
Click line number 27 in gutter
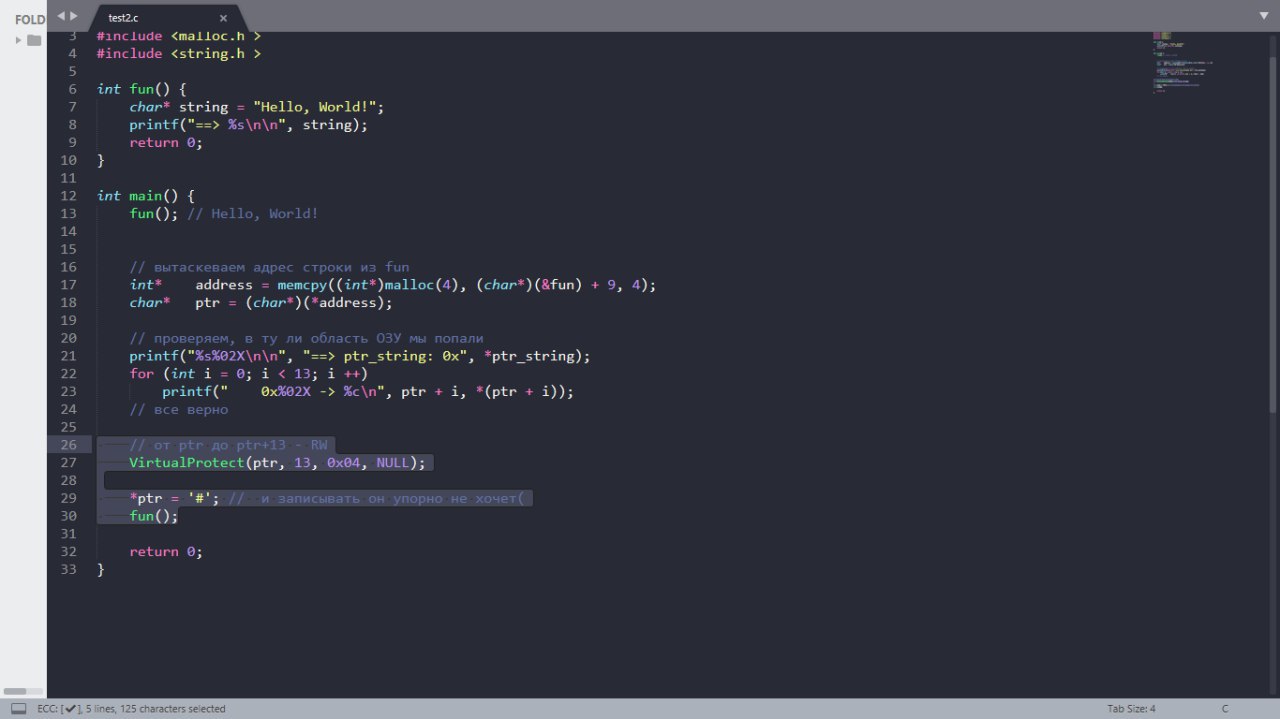pyautogui.click(x=68, y=463)
